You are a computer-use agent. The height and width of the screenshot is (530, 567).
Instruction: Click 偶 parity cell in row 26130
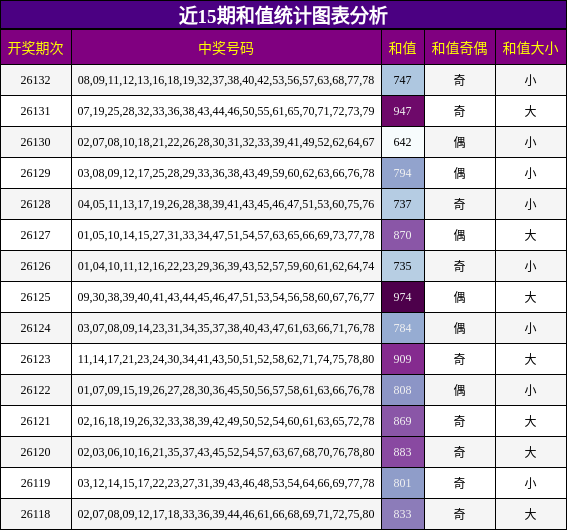(x=460, y=142)
